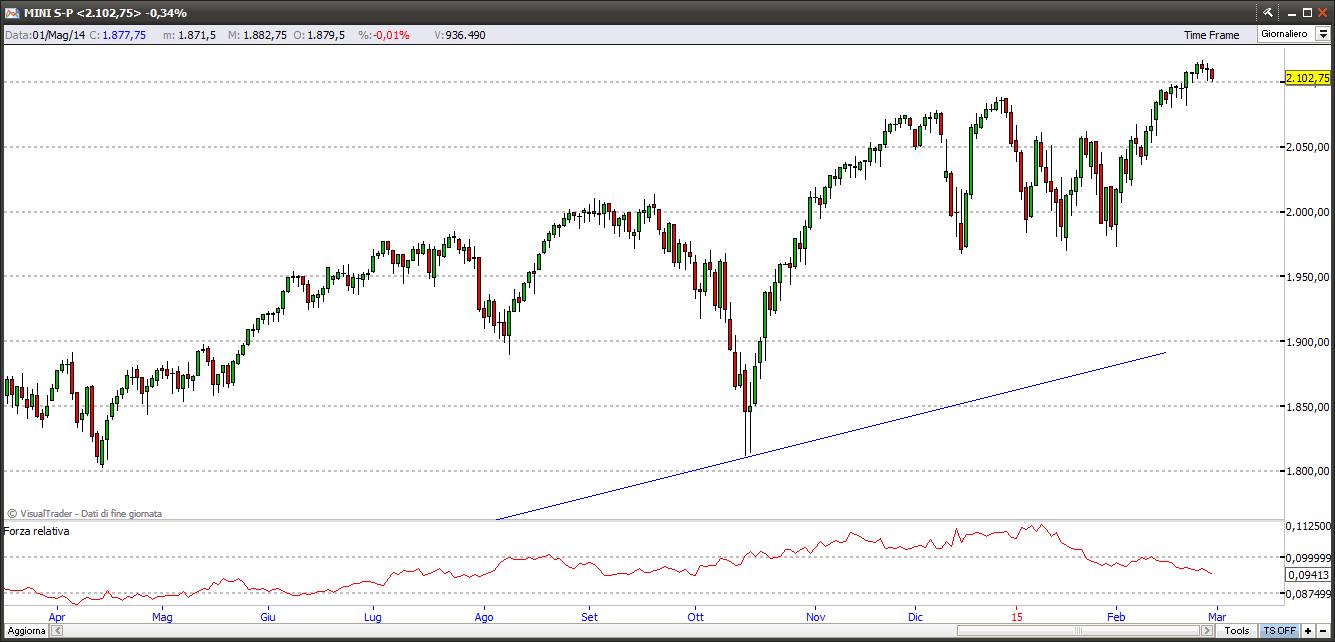Click the red 15 year label on time axis
The width and height of the screenshot is (1335, 642).
click(1017, 617)
